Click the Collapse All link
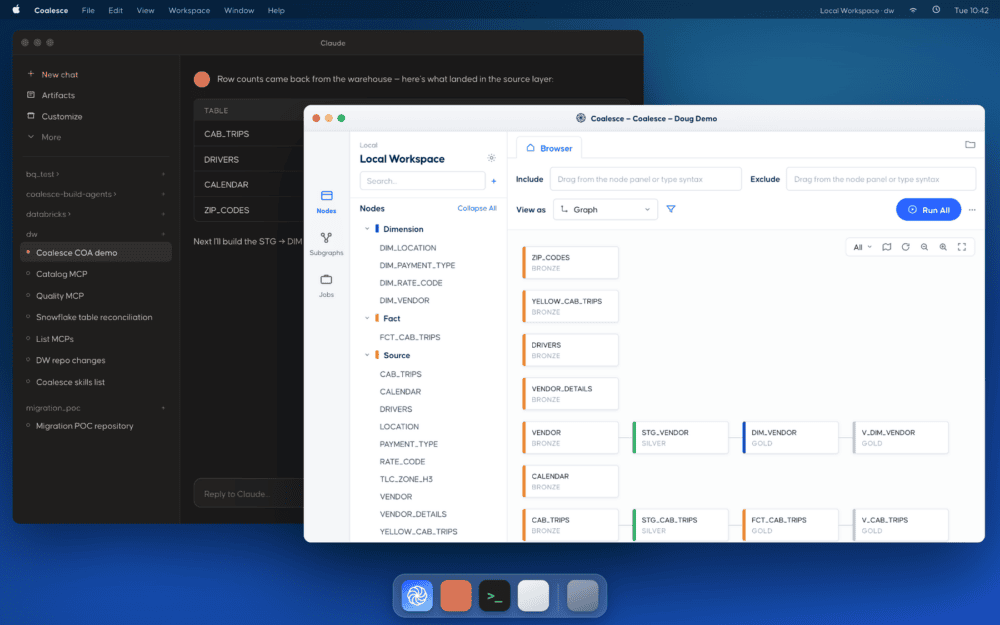The height and width of the screenshot is (625, 1000). tap(477, 209)
